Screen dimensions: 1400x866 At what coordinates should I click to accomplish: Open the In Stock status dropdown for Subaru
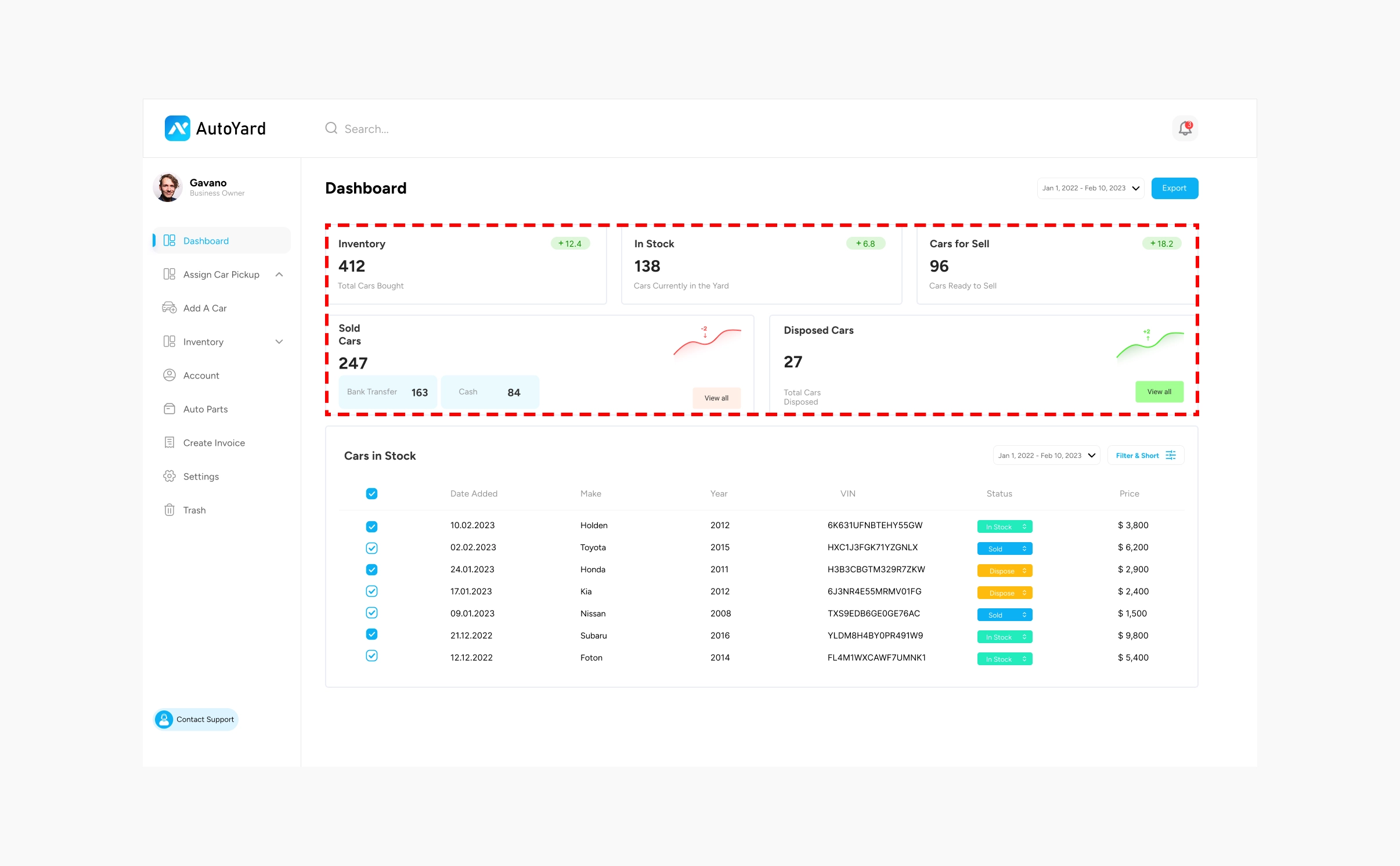tap(1005, 637)
